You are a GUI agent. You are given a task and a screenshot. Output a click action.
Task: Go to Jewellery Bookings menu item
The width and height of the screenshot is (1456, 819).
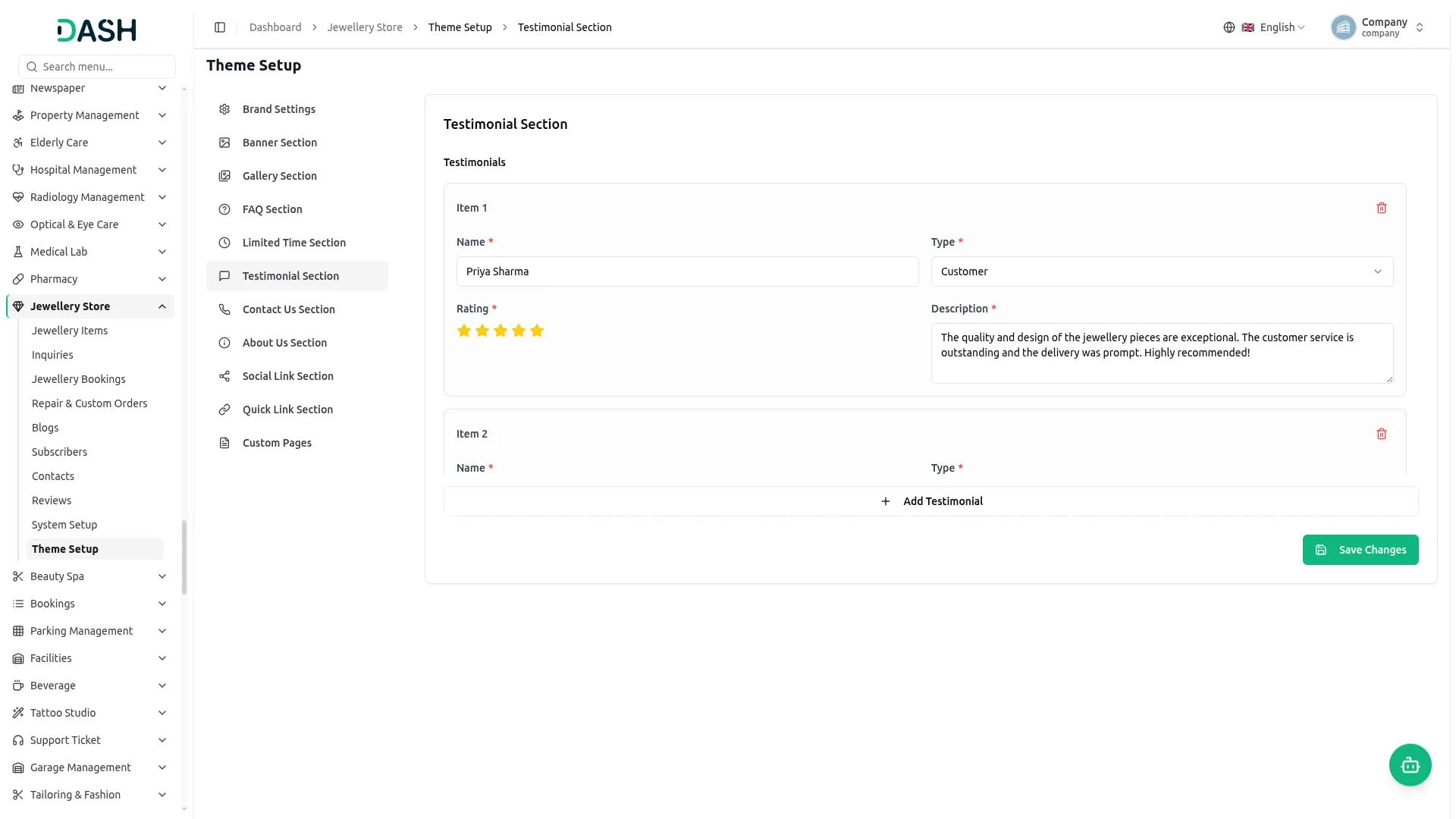pyautogui.click(x=79, y=379)
